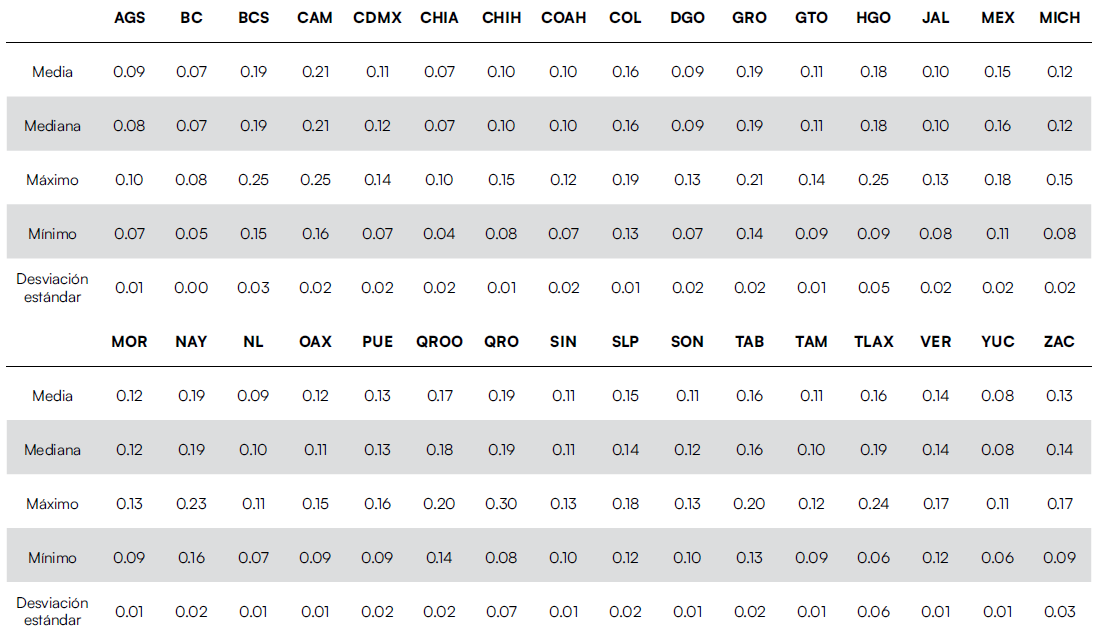
Task: Click the Mínimo value for CHIA
Action: [x=439, y=234]
